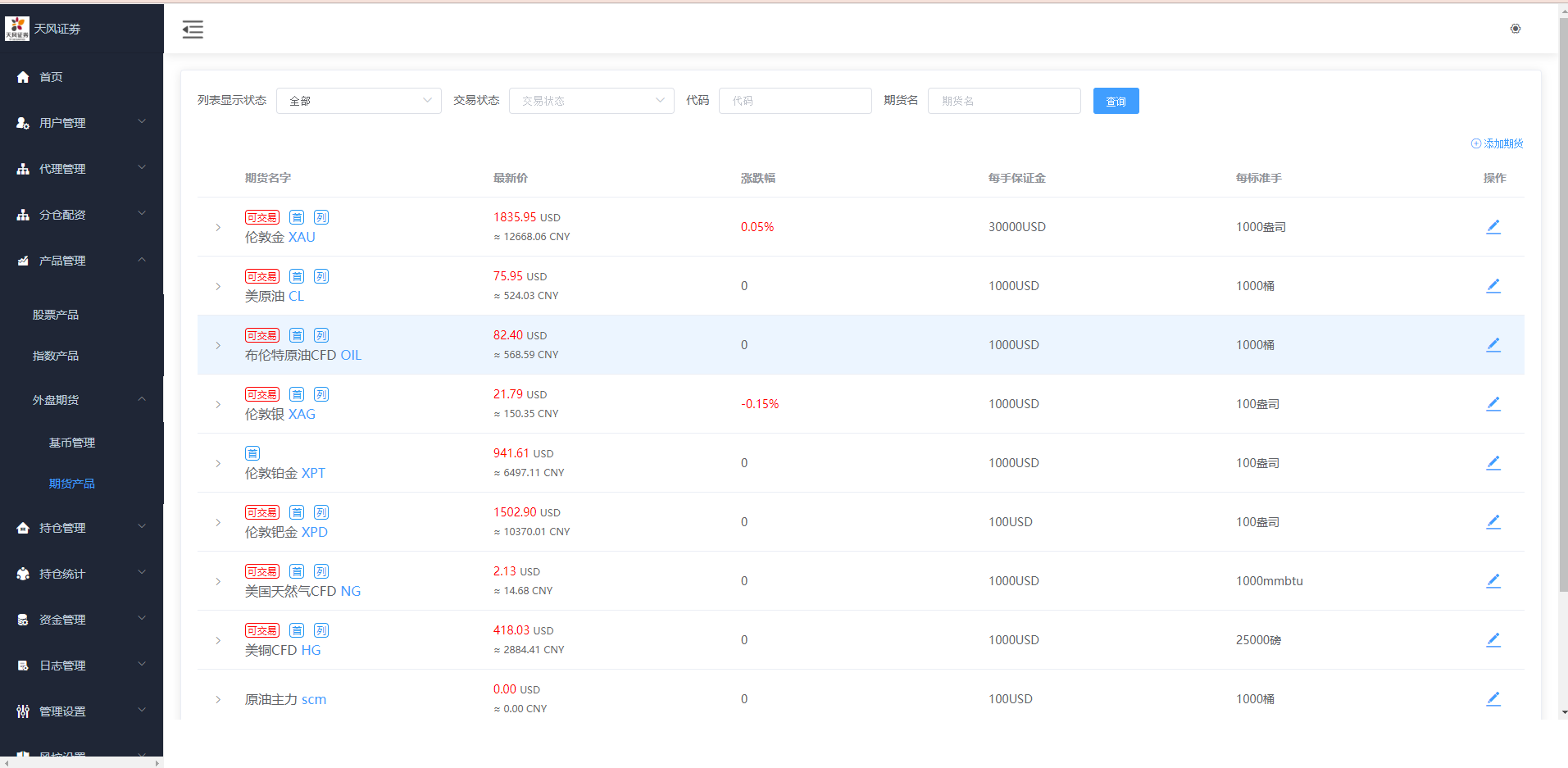The image size is (1568, 768).
Task: Click the 代码 input field
Action: coord(794,101)
